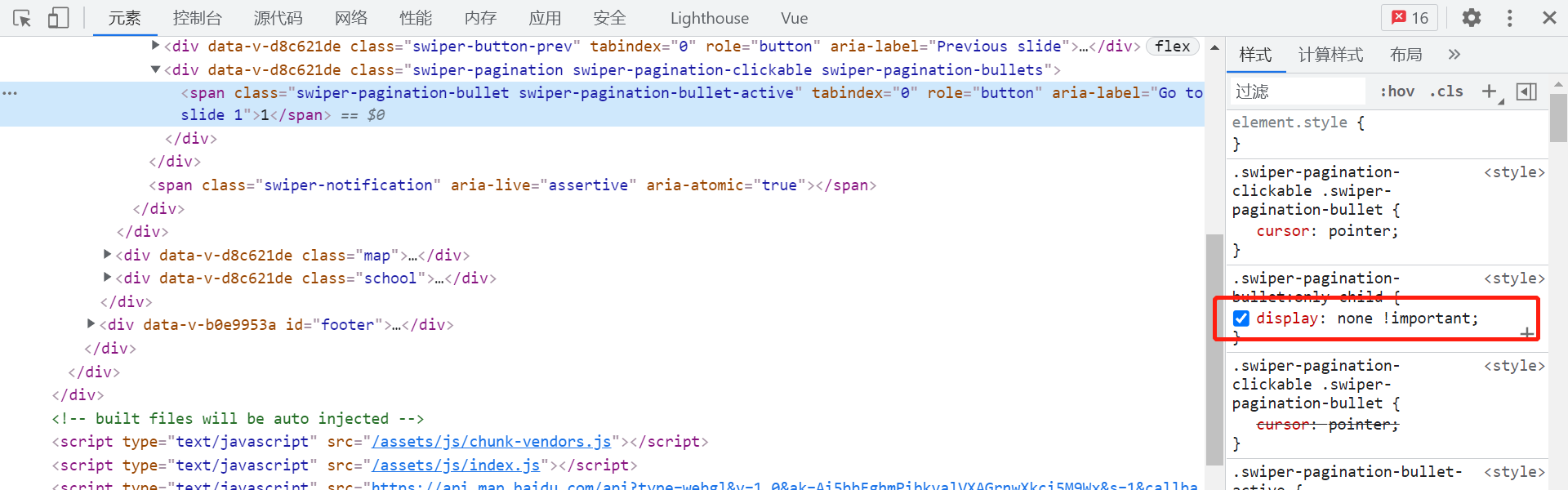Image resolution: width=1568 pixels, height=490 pixels.
Task: Open the 安全 tab
Action: [609, 18]
